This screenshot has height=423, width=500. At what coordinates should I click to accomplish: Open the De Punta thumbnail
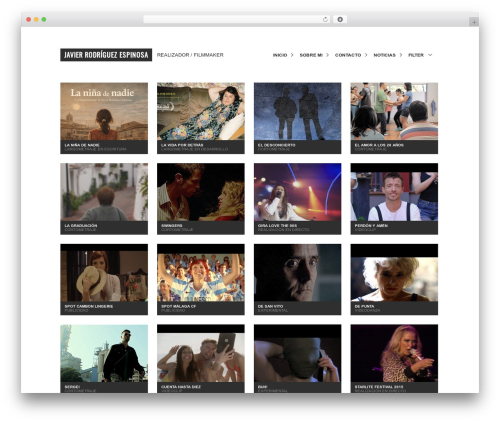point(394,273)
